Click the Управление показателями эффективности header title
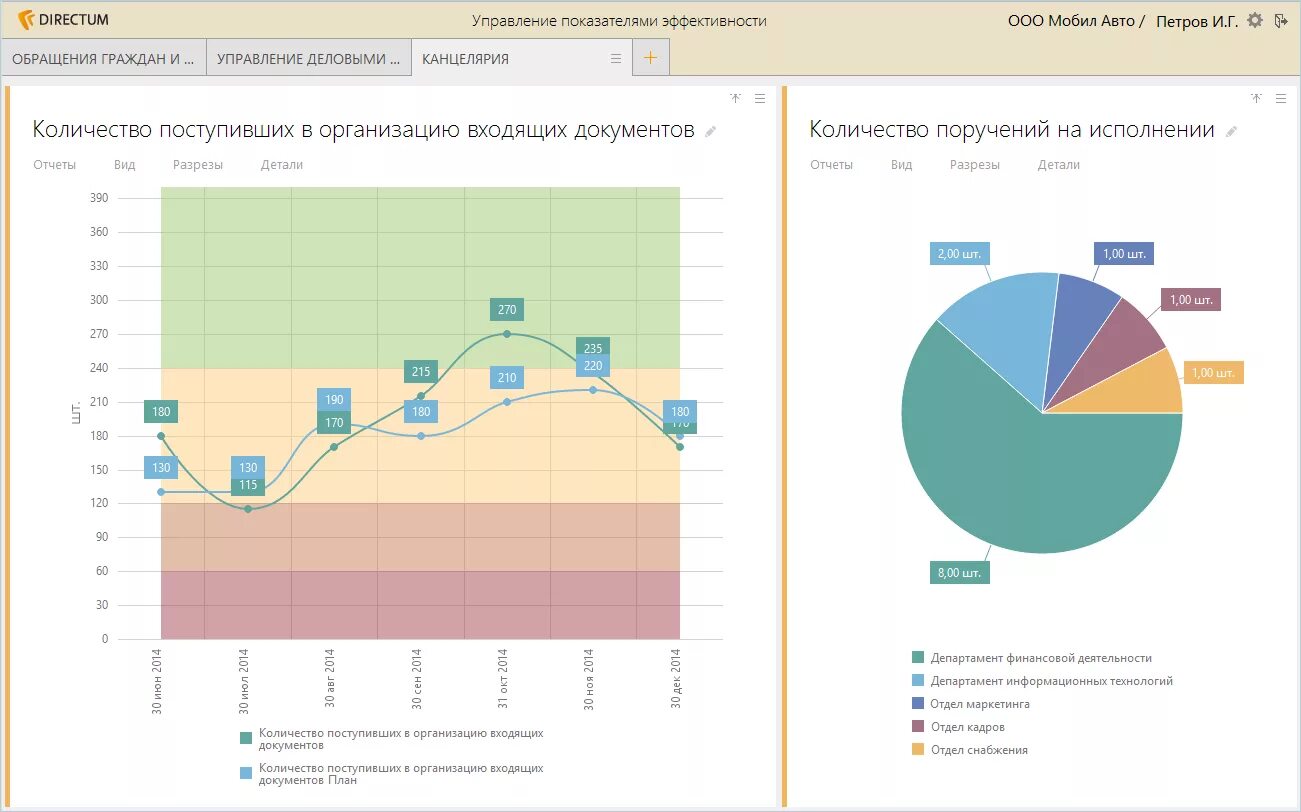1301x812 pixels. click(x=619, y=21)
